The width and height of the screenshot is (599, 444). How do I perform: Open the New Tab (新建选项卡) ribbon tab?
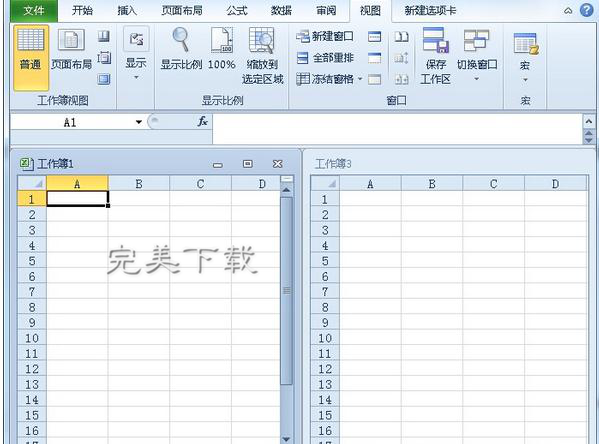(431, 10)
